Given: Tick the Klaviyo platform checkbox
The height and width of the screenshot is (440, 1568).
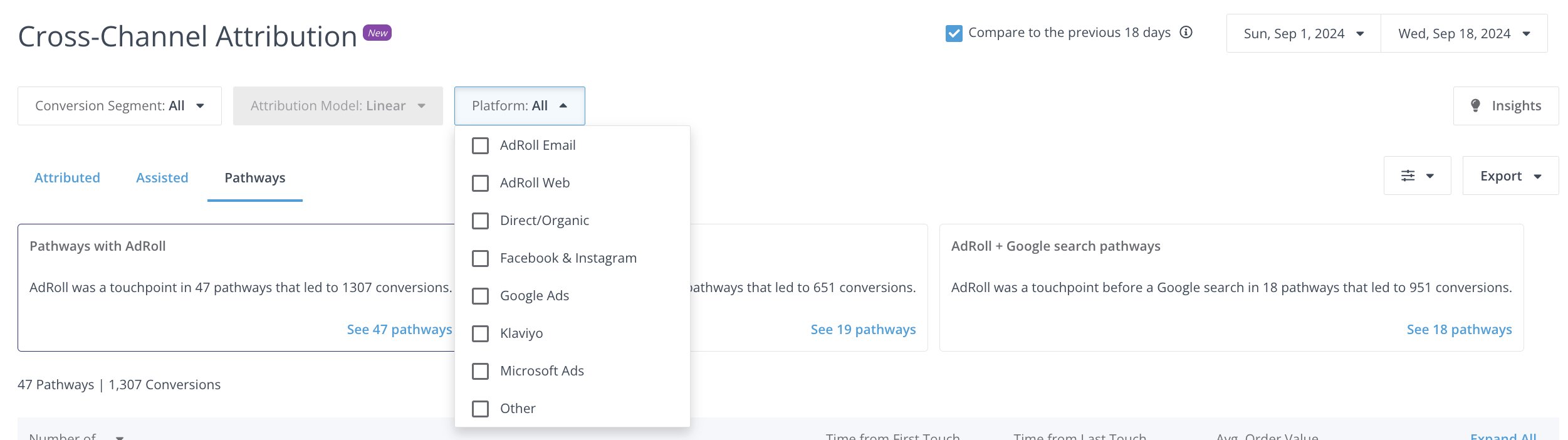Looking at the screenshot, I should pyautogui.click(x=480, y=333).
